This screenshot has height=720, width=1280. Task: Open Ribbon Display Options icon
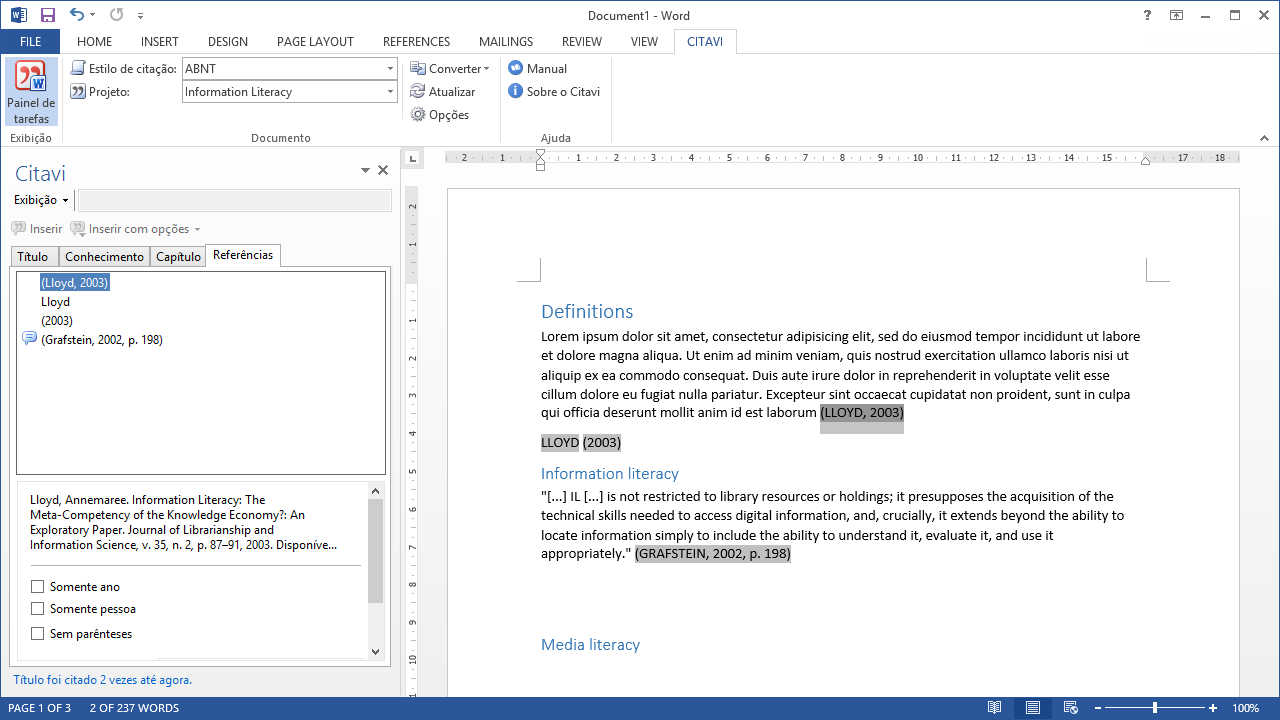tap(1176, 15)
